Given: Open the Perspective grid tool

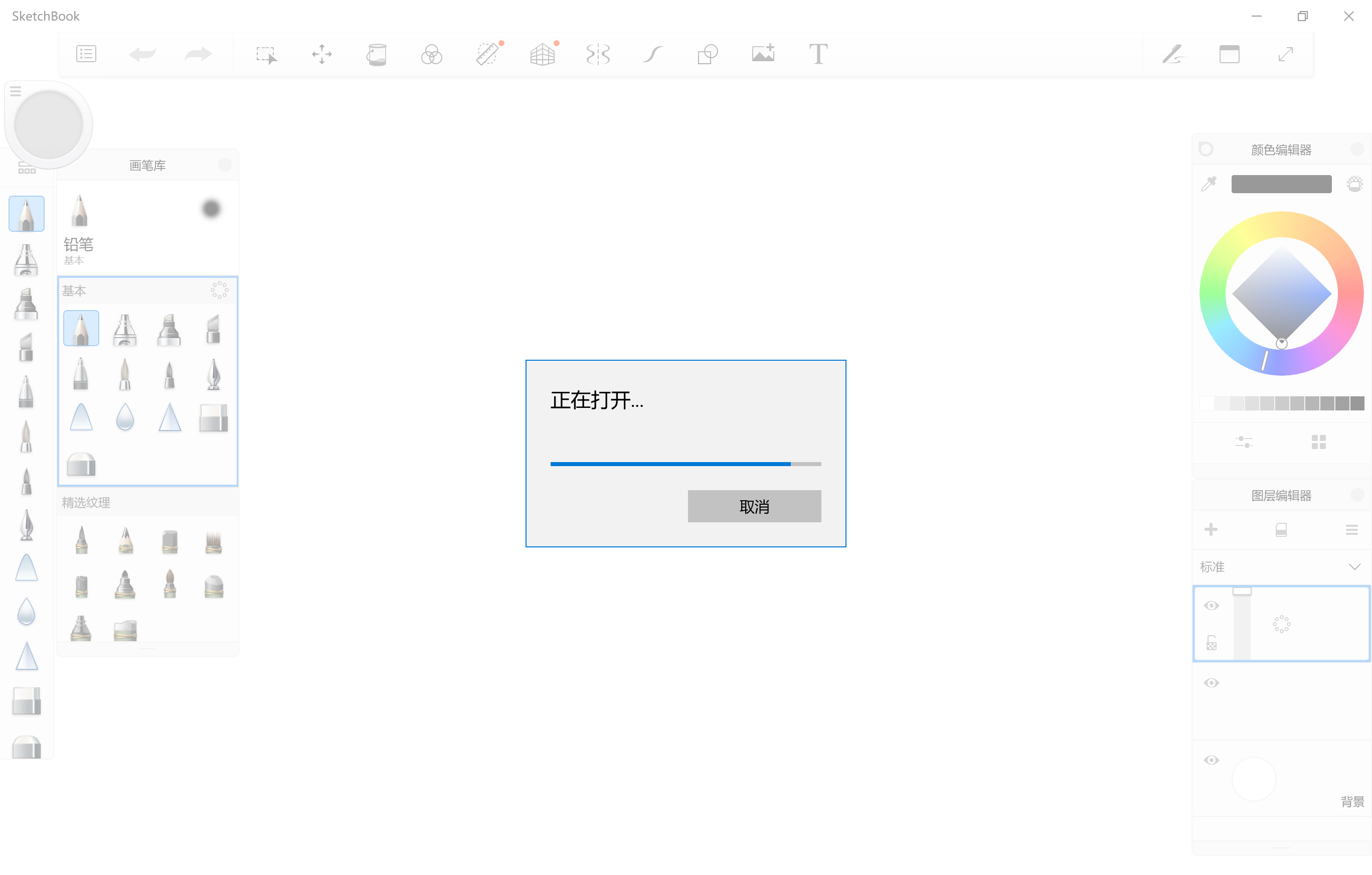Looking at the screenshot, I should 542,54.
